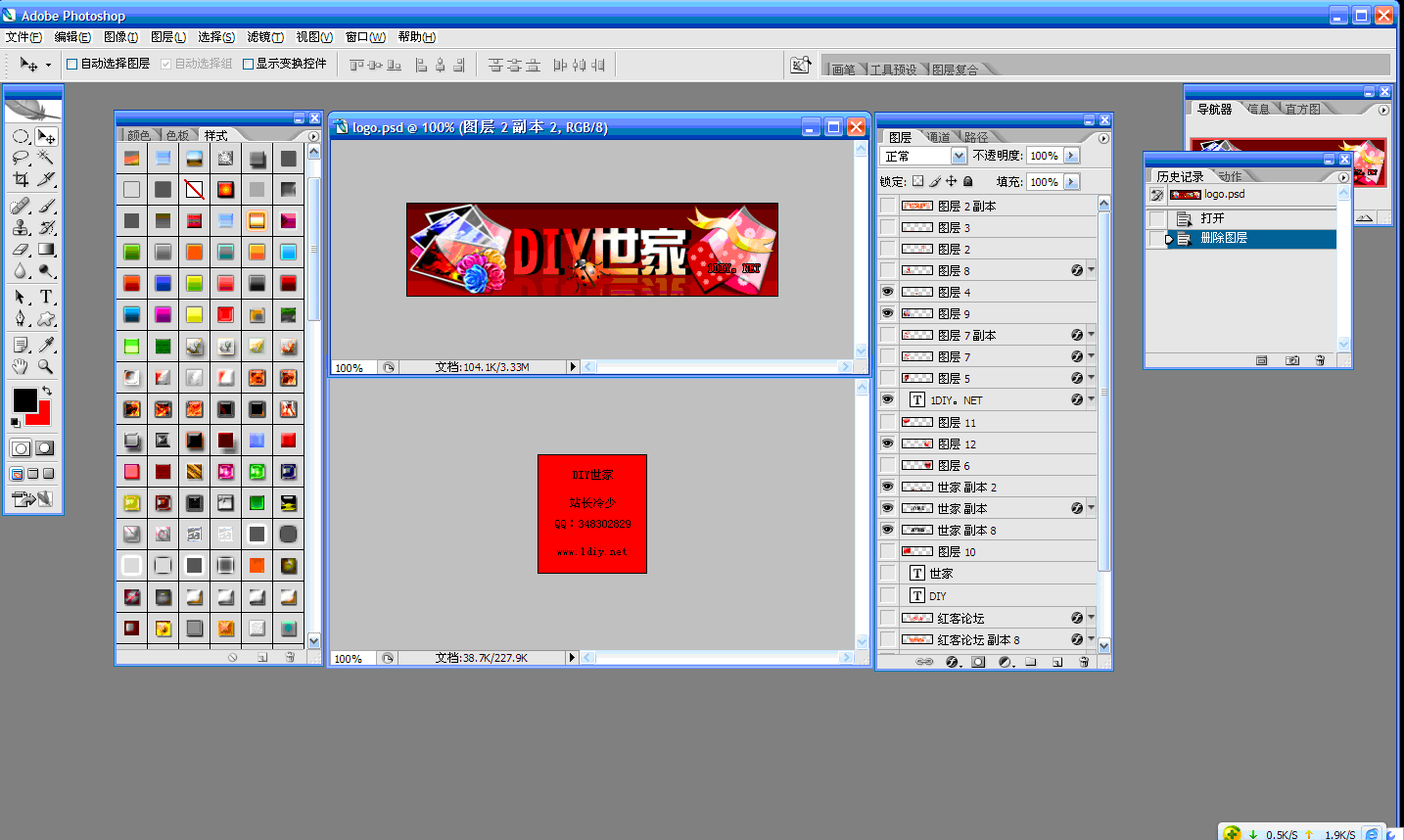Open the Move tool preset picker arrow
Screen dimensions: 1404x840
[x=48, y=66]
